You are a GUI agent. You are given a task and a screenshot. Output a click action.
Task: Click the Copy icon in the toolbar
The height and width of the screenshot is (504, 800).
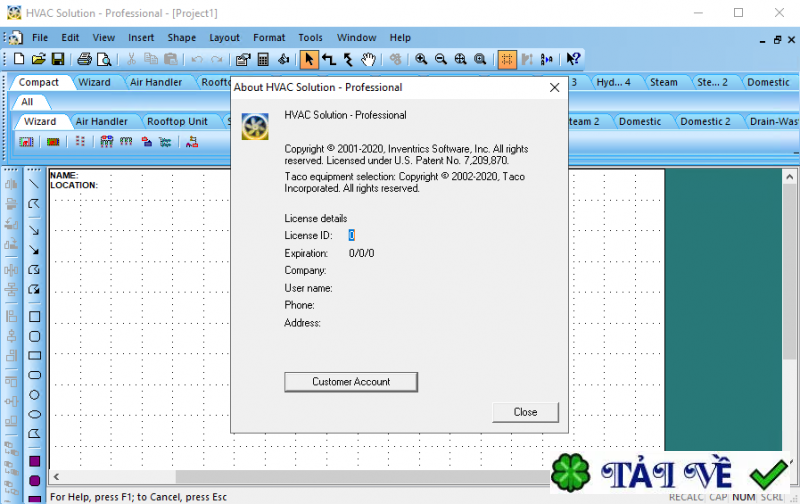151,59
